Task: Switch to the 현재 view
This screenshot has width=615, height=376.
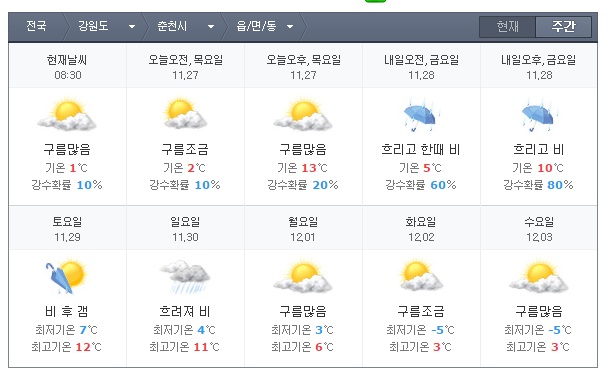Action: (508, 27)
